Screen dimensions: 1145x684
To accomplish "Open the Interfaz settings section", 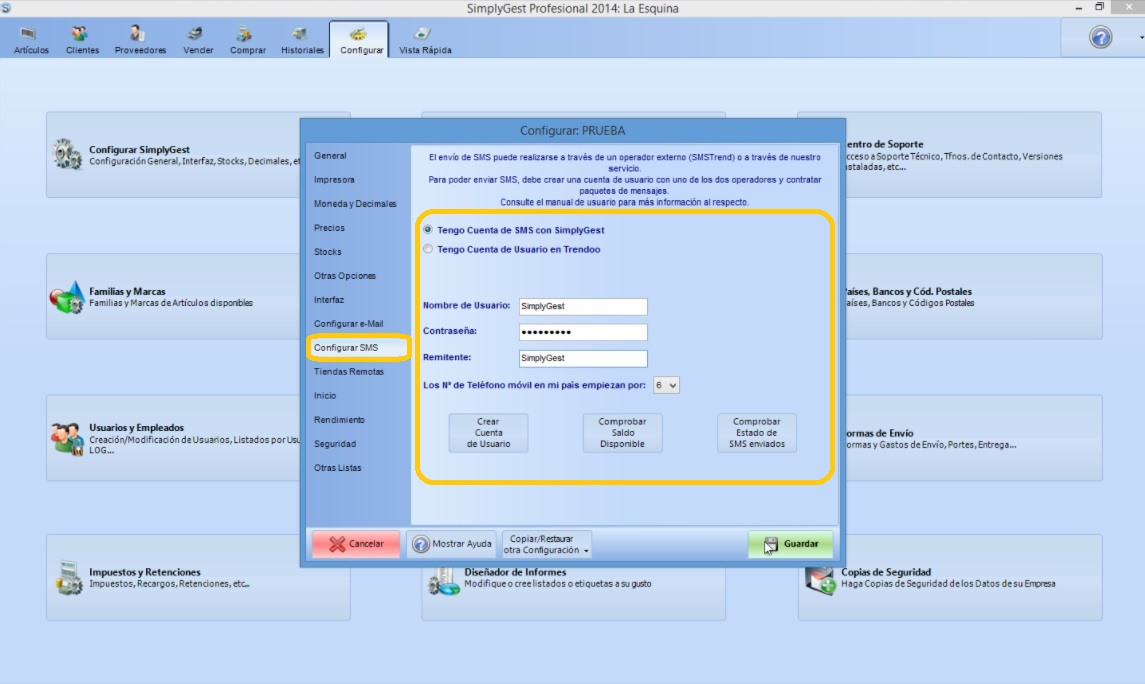I will coord(329,300).
